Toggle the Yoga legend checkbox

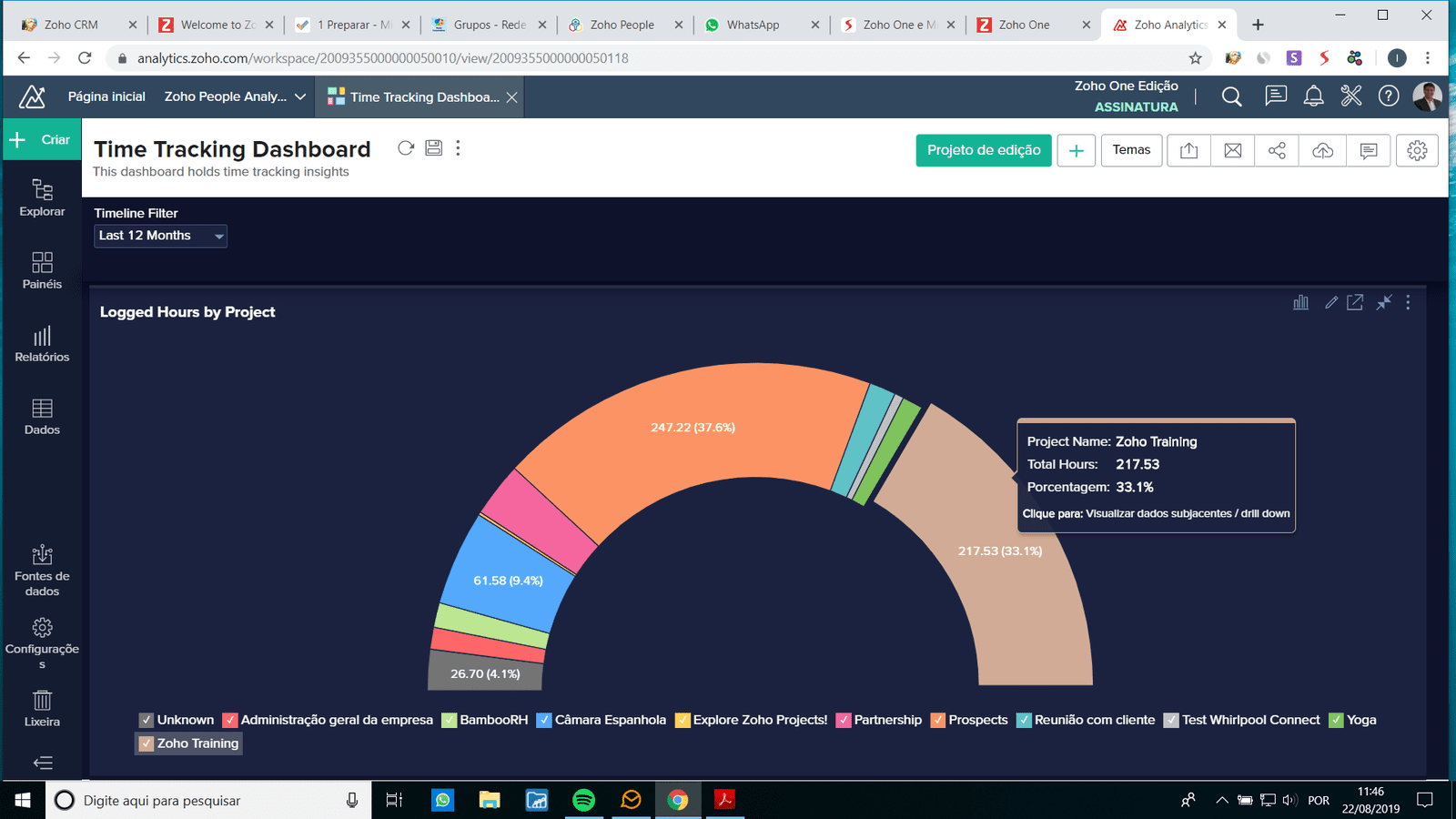point(1336,720)
